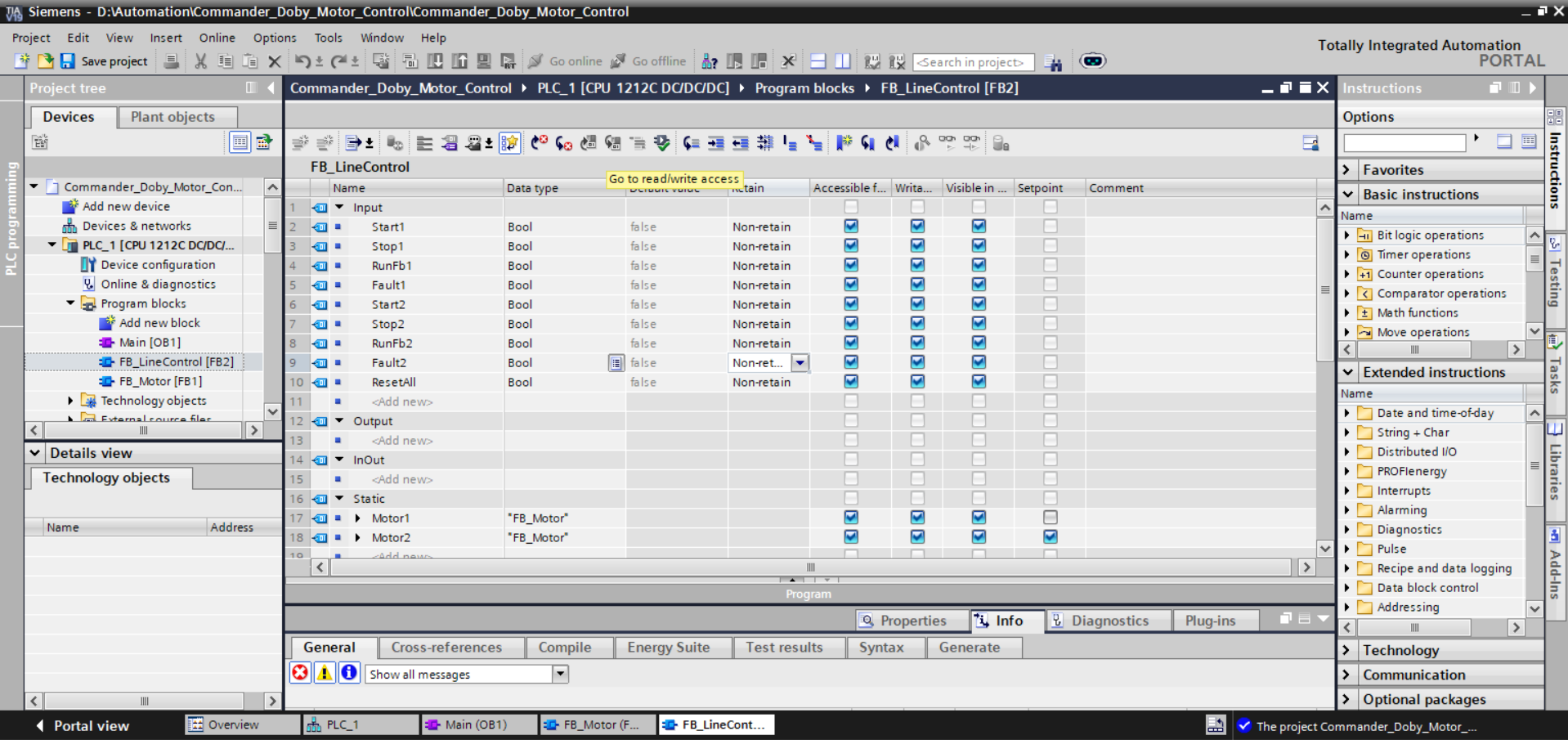Image resolution: width=1568 pixels, height=740 pixels.
Task: Click the Search in project field
Action: [x=973, y=62]
